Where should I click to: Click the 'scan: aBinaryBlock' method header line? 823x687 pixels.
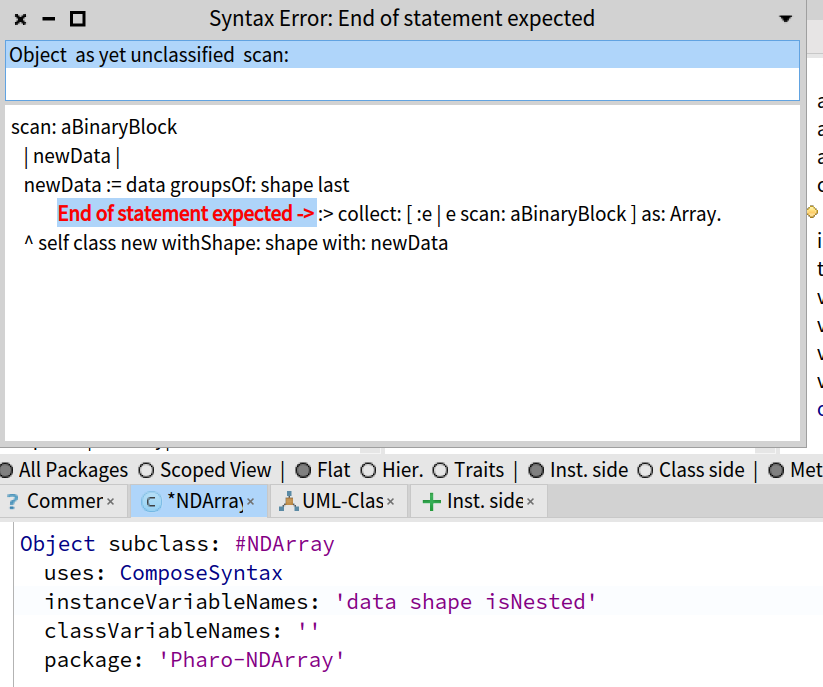click(94, 128)
